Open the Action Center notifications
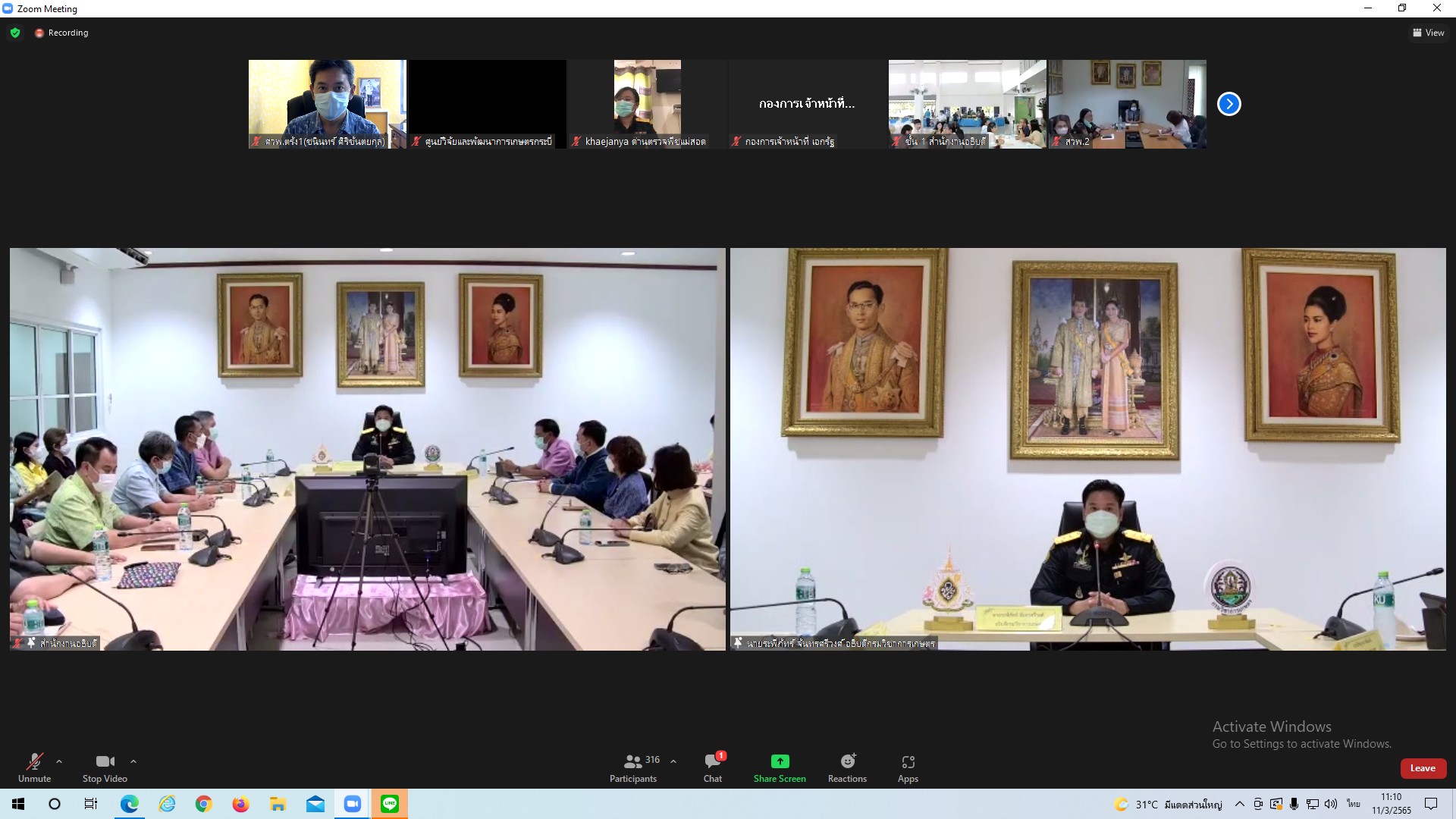Image resolution: width=1456 pixels, height=819 pixels. pyautogui.click(x=1431, y=804)
